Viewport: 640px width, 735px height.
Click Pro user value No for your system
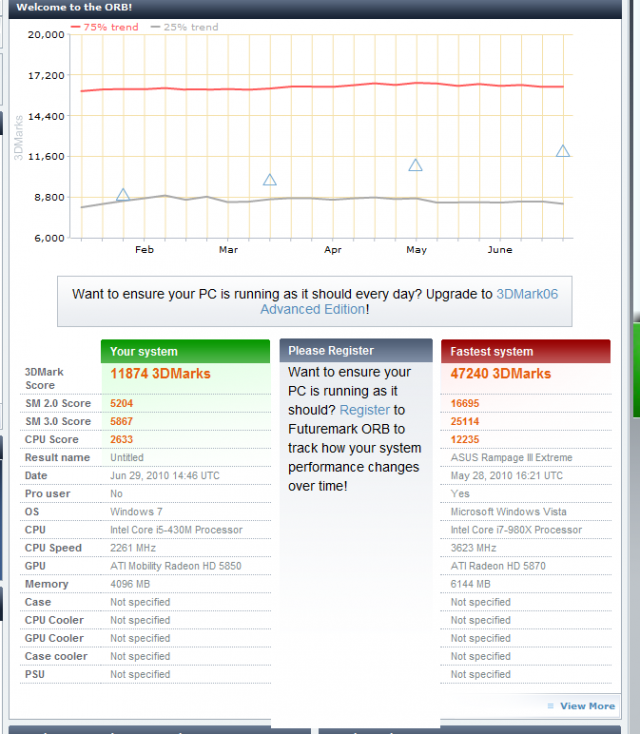(x=116, y=494)
